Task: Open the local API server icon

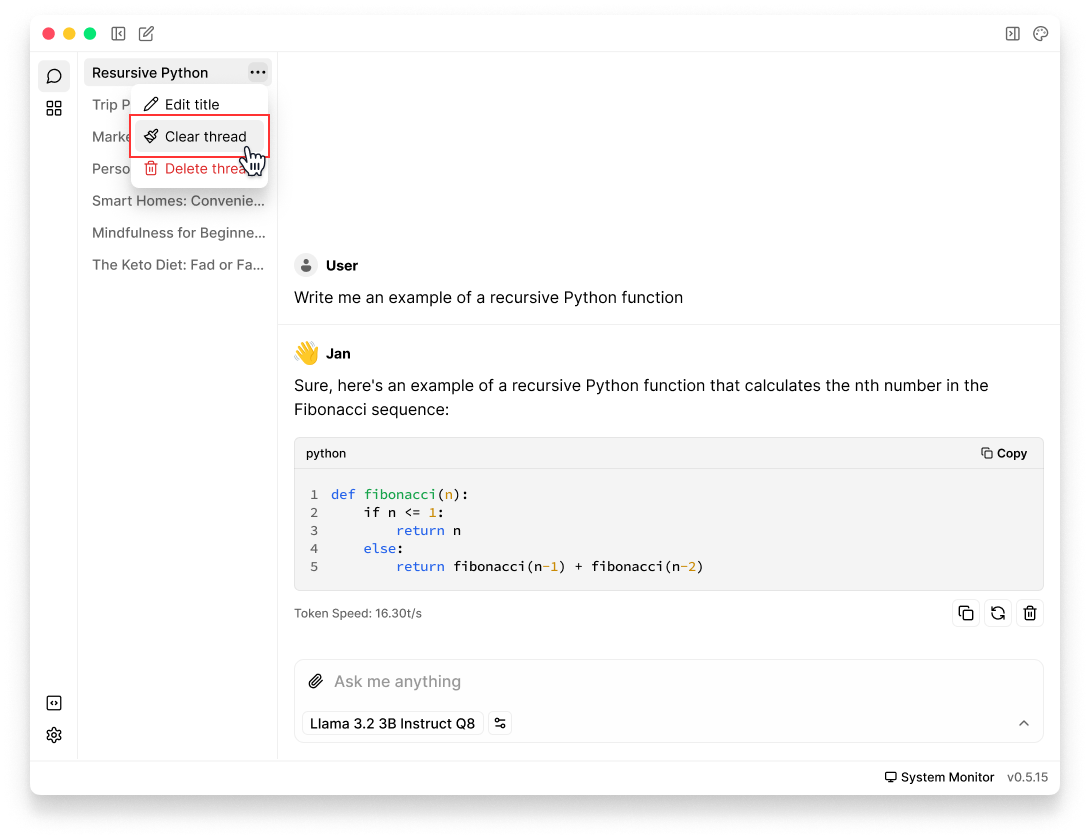Action: pyautogui.click(x=54, y=703)
